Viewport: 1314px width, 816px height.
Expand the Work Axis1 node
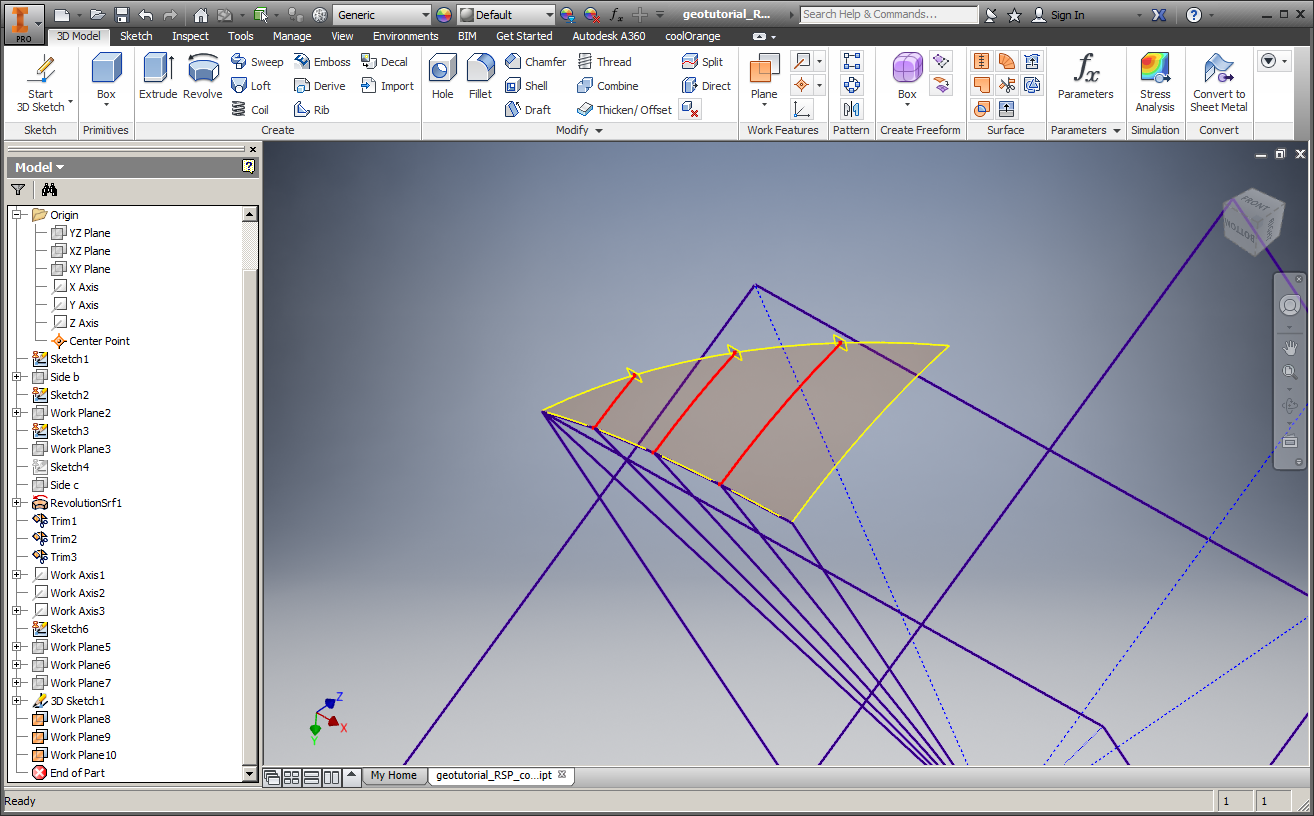pos(17,575)
